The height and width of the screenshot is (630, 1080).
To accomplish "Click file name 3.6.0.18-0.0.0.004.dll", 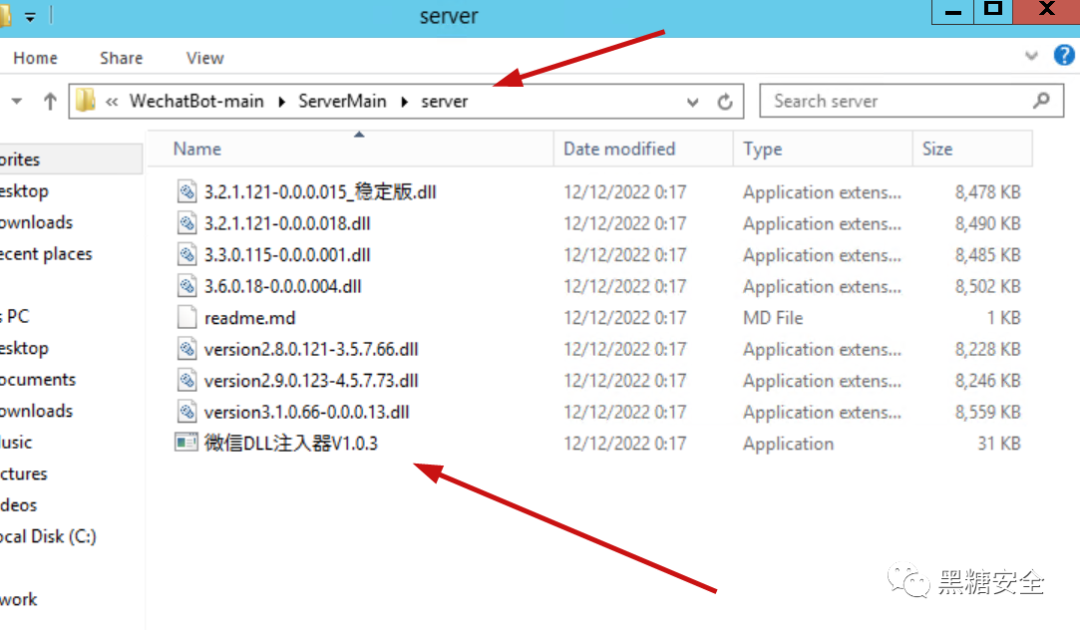I will click(x=282, y=286).
